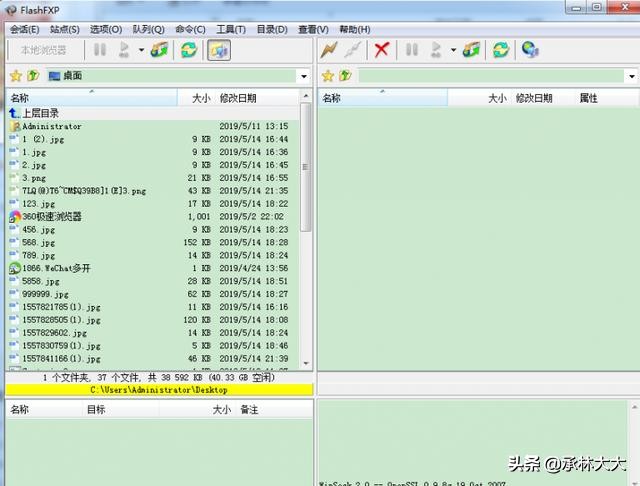Go to 上层目录 parent directory
Screen dimensions: 640x486
[x=153, y=113]
